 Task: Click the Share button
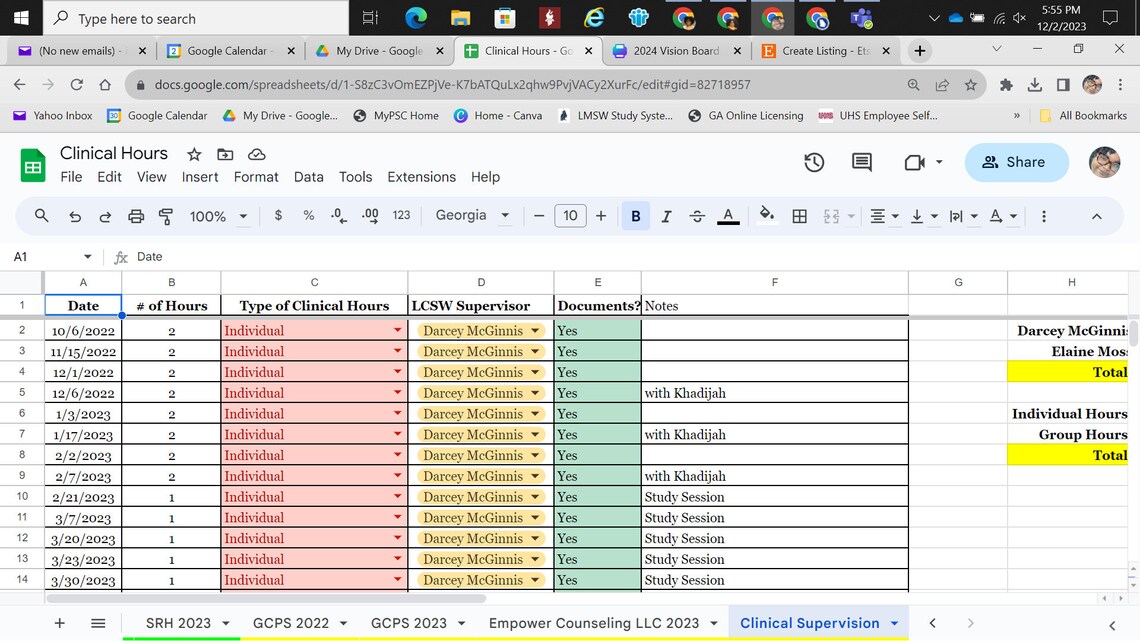tap(1016, 161)
